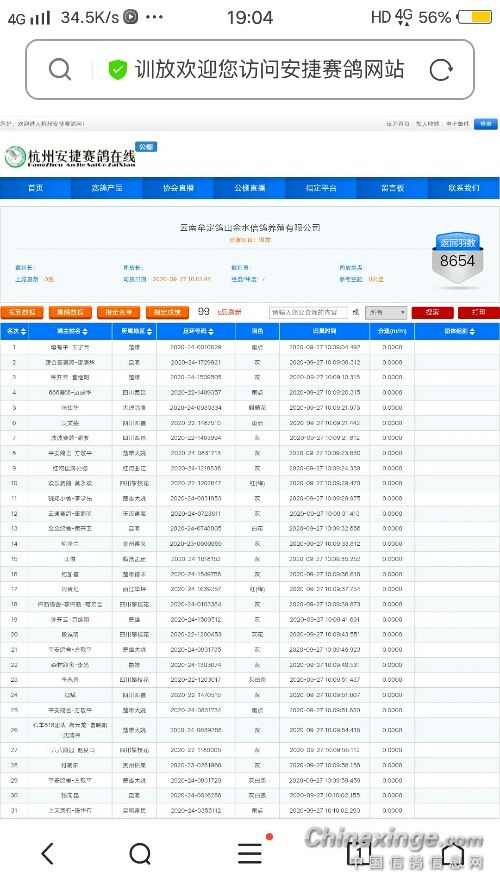Tap the browser home icon

click(x=454, y=853)
